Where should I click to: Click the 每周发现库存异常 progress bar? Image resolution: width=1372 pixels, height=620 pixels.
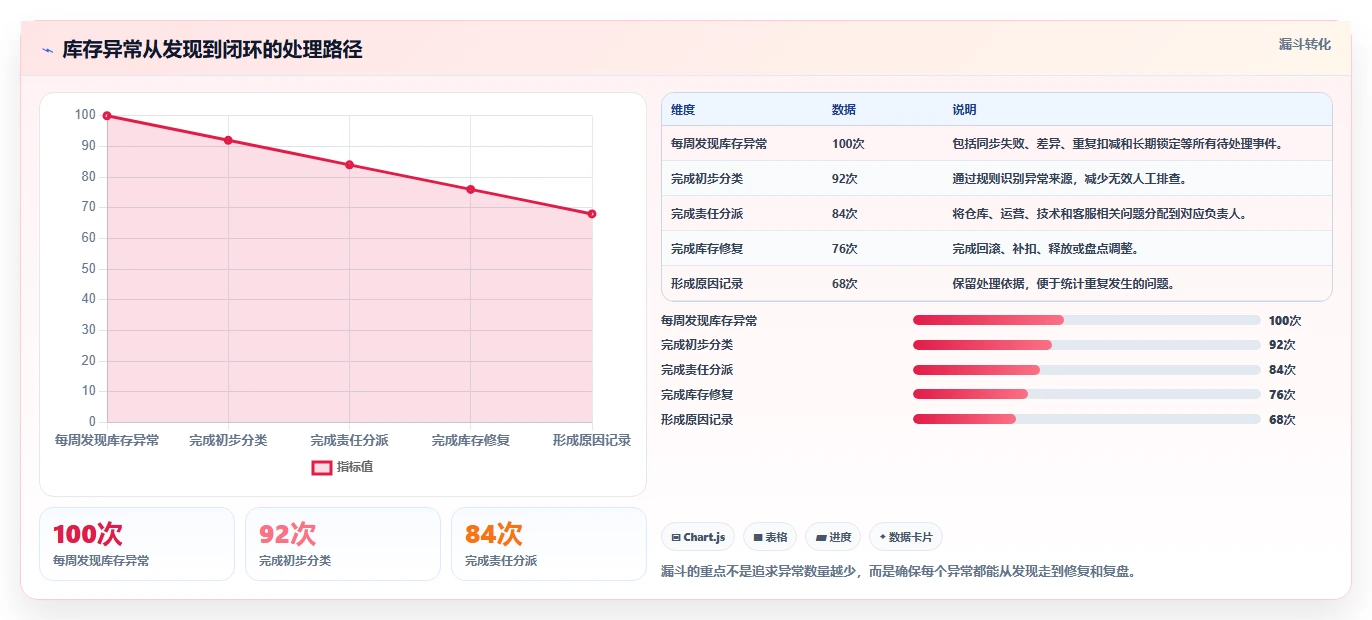pos(1086,320)
